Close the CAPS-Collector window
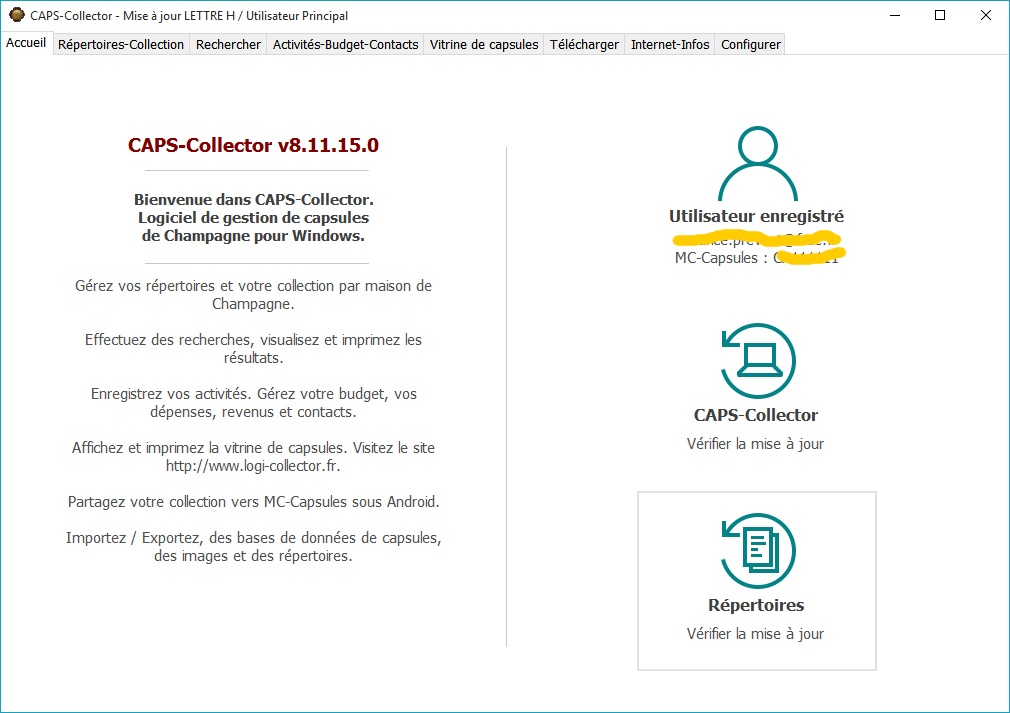This screenshot has height=713, width=1010. click(x=986, y=15)
